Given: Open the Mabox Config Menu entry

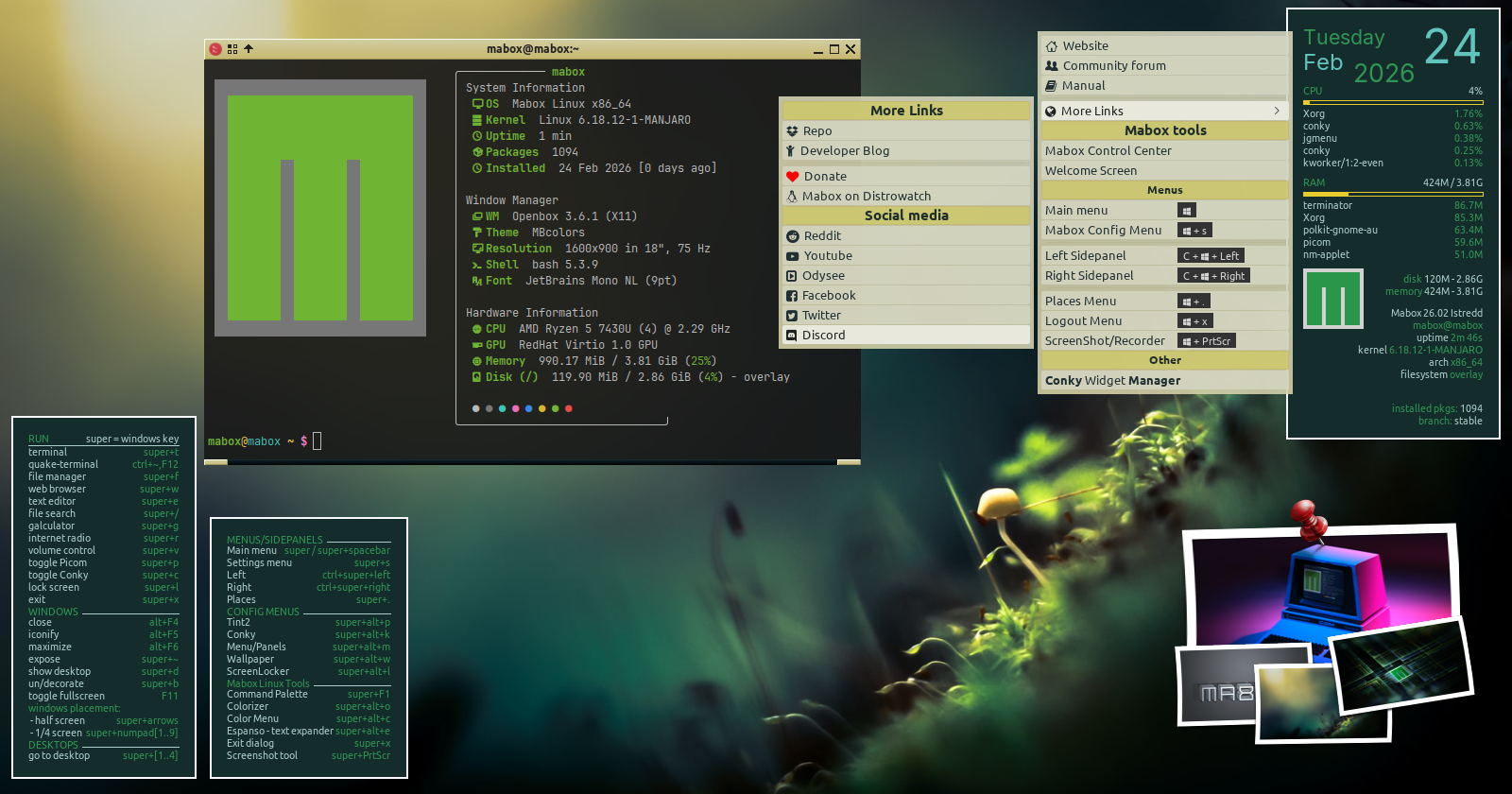Looking at the screenshot, I should (1103, 231).
